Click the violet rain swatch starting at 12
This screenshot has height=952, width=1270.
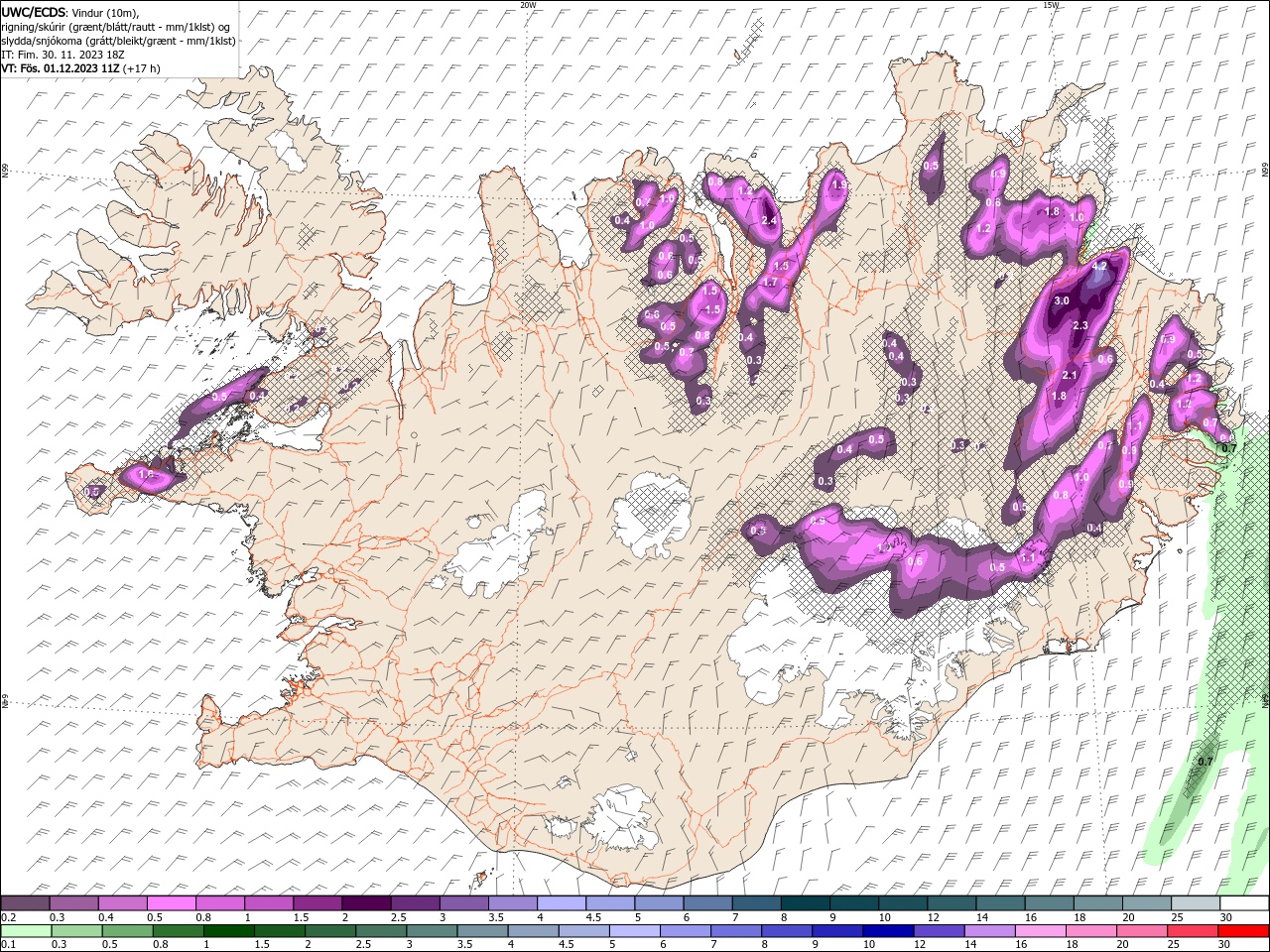[x=938, y=931]
